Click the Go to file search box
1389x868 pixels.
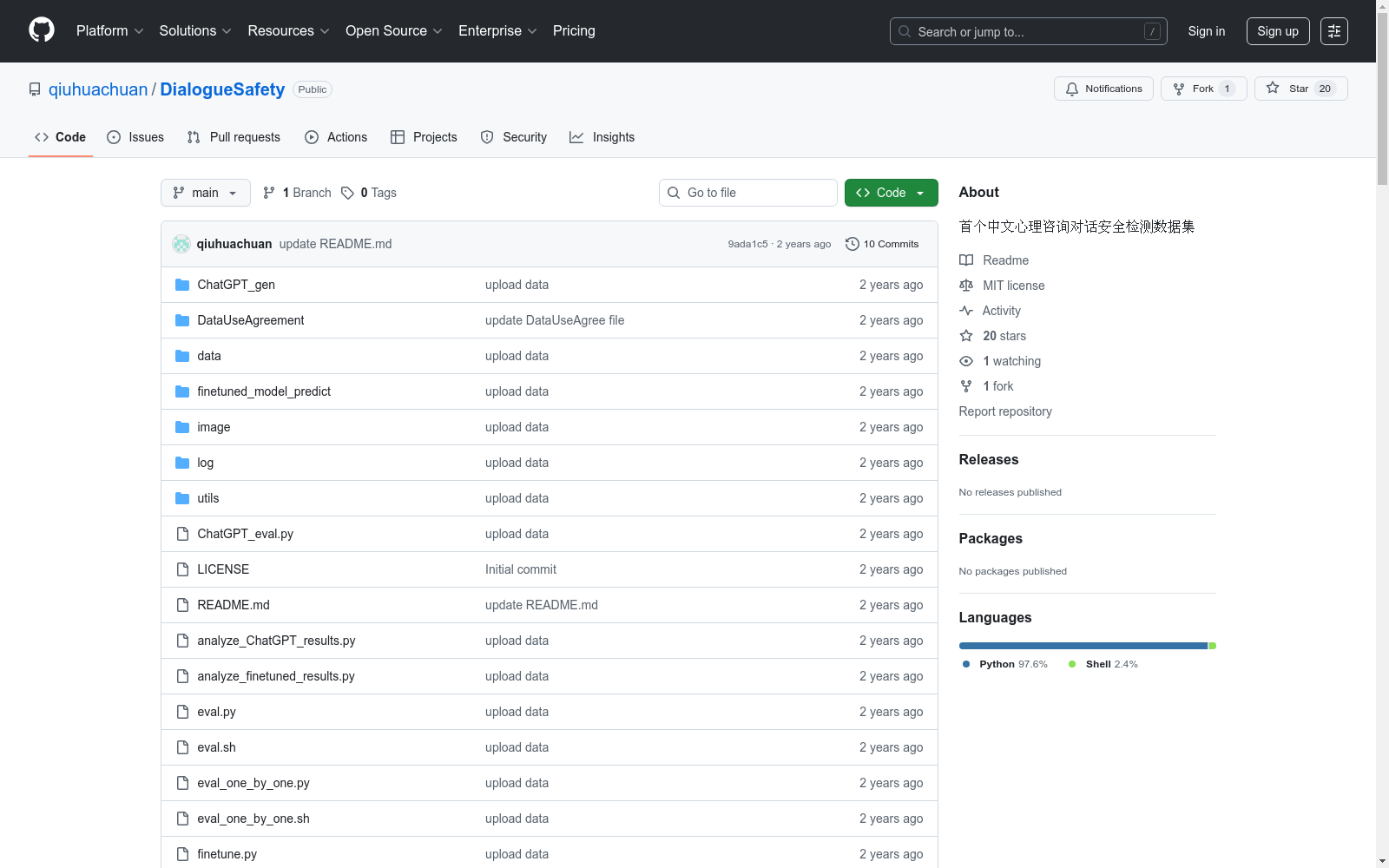[748, 193]
